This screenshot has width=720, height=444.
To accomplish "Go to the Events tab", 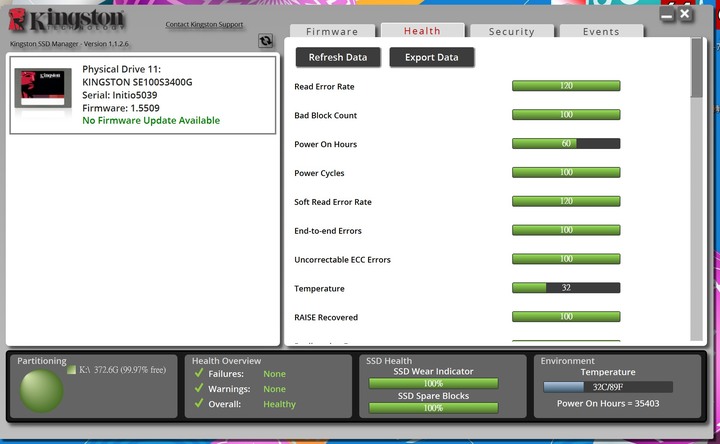I will coord(601,31).
